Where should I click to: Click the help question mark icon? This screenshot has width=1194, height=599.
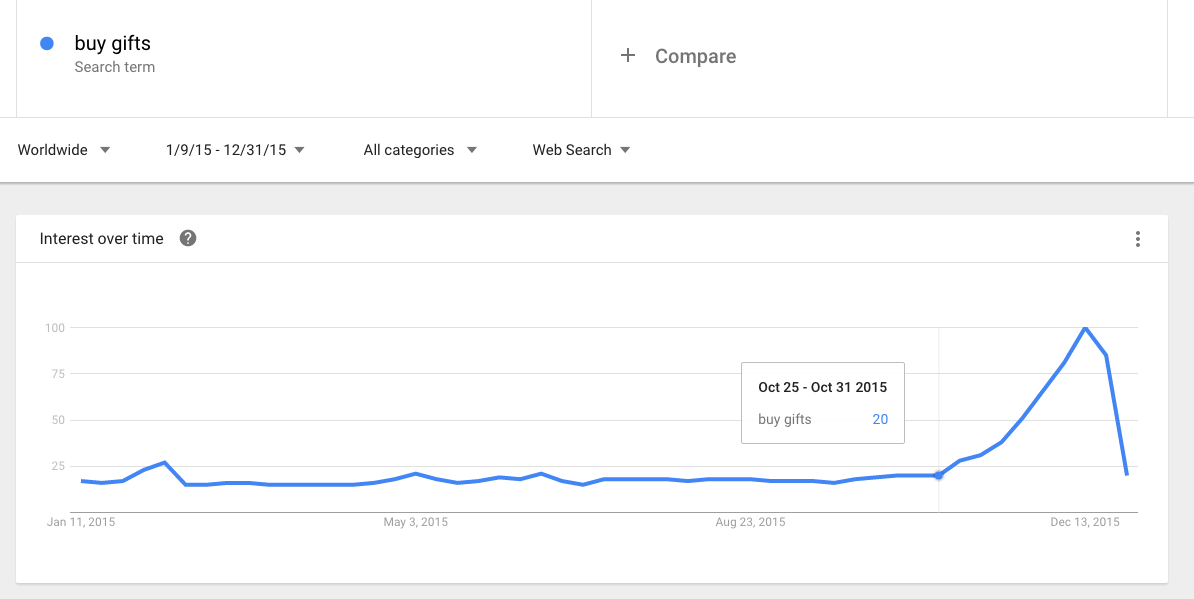point(188,238)
